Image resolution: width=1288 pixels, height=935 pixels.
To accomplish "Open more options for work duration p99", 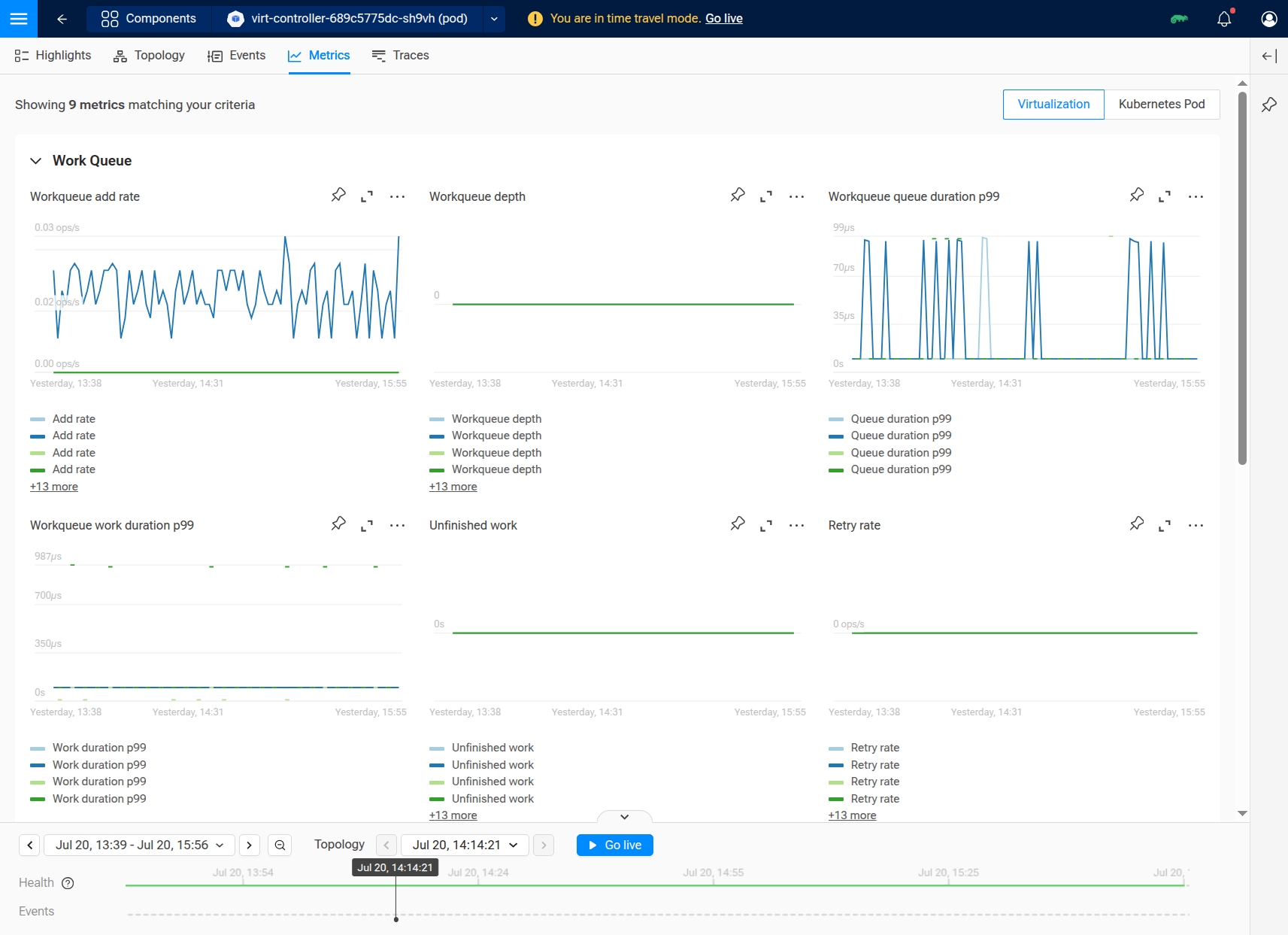I will point(397,525).
